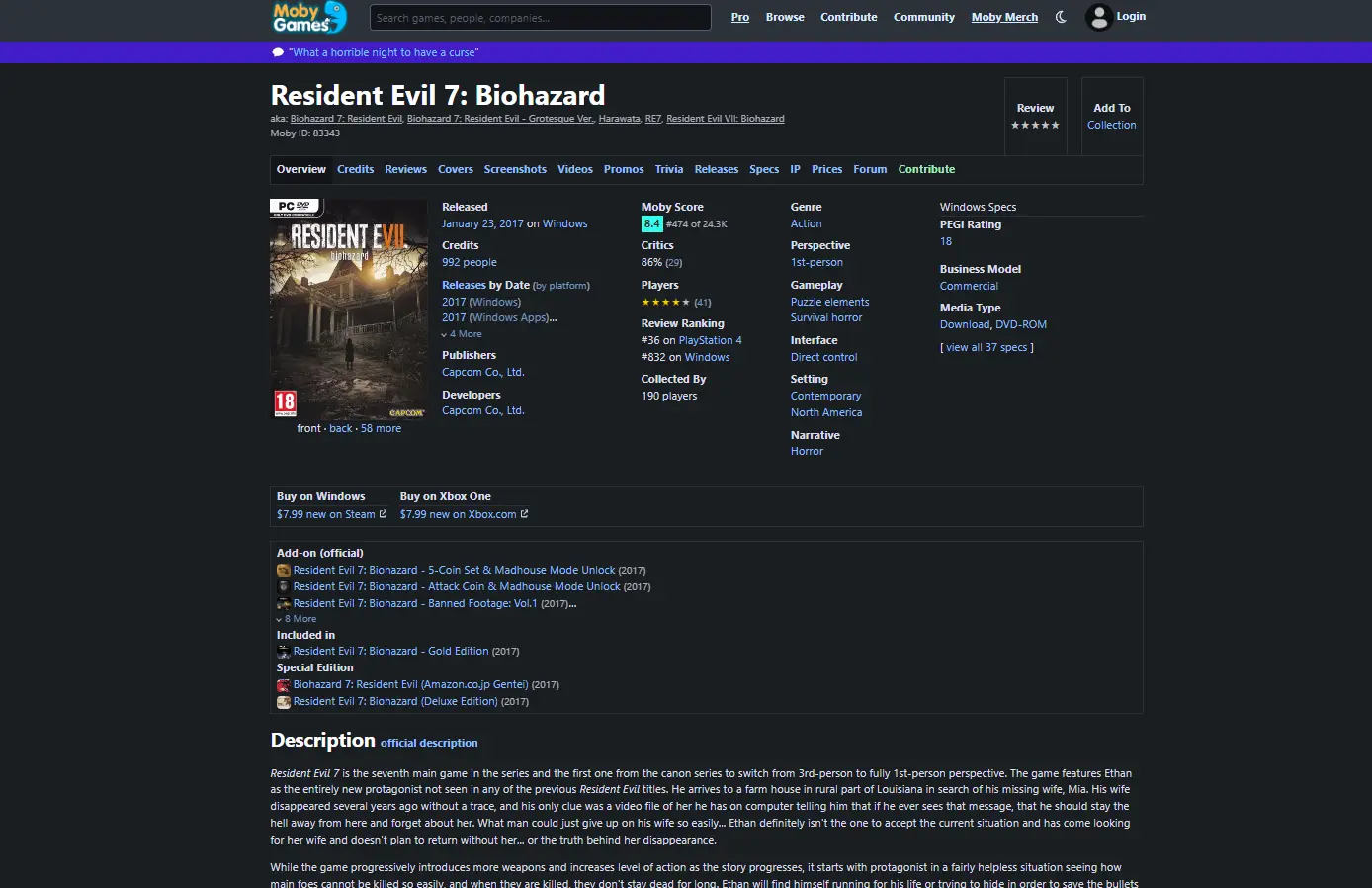Open the 58 more covers link
Image resolution: width=1372 pixels, height=888 pixels.
(x=381, y=428)
